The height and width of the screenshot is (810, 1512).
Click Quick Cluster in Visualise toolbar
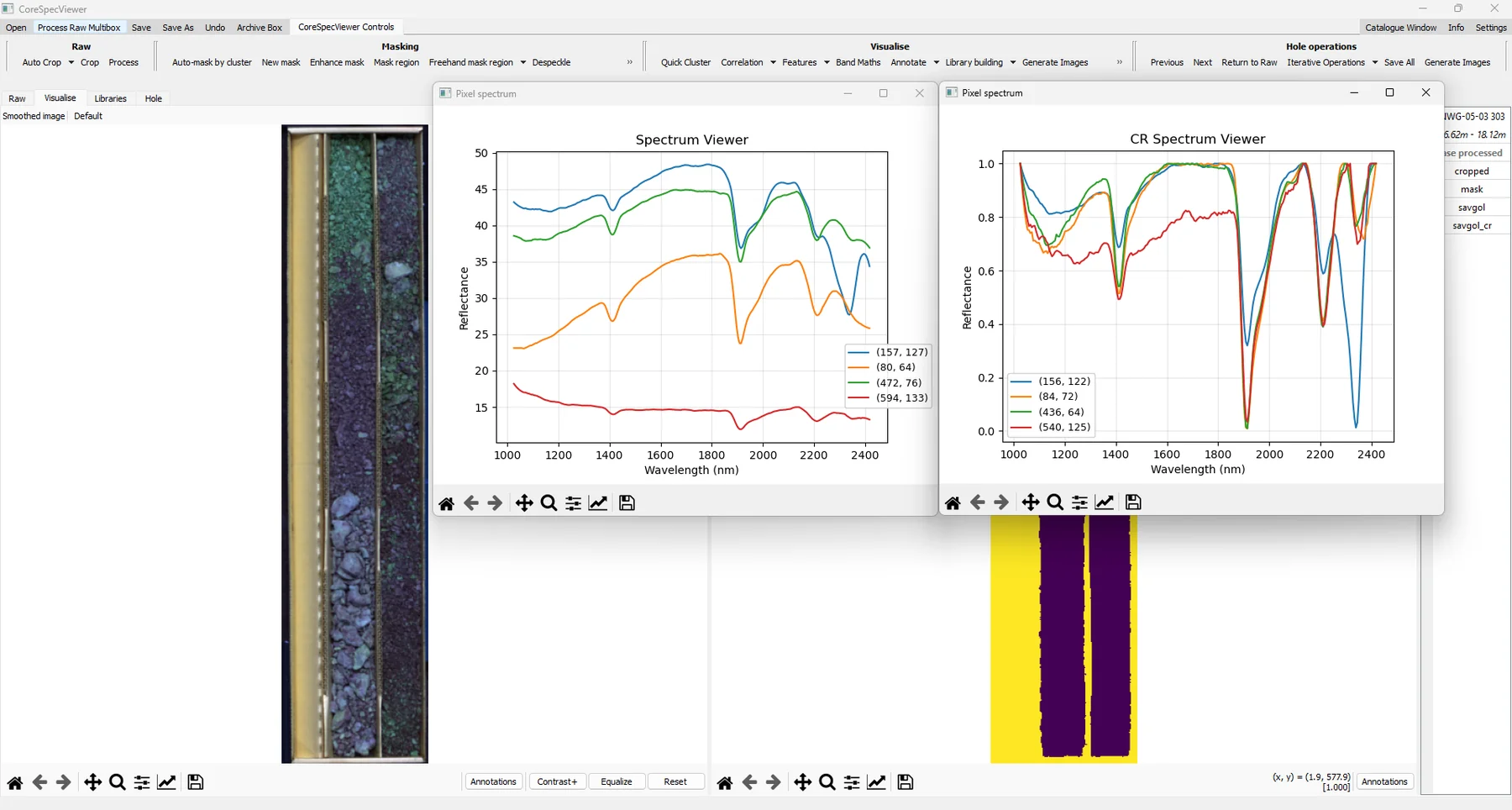(685, 62)
